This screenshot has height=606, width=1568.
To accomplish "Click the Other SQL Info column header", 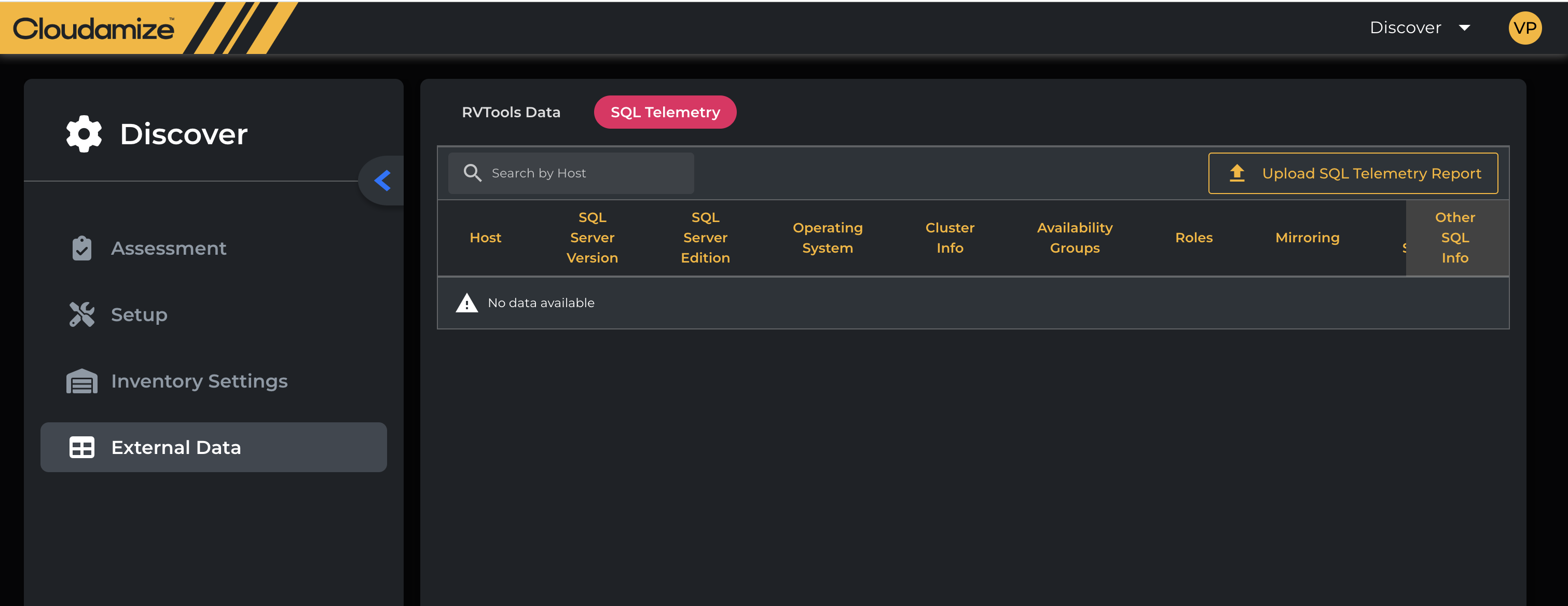I will (1454, 238).
